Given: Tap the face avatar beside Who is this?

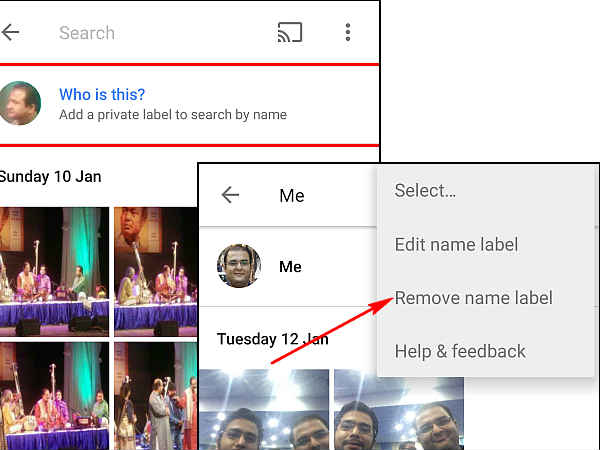Looking at the screenshot, I should 19,104.
